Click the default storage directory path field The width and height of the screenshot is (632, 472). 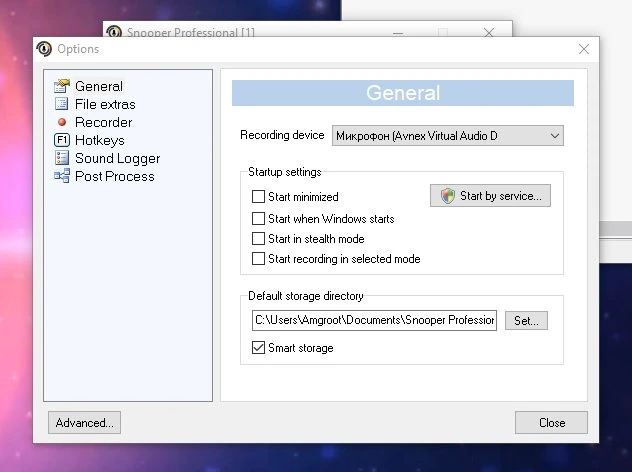pos(374,320)
